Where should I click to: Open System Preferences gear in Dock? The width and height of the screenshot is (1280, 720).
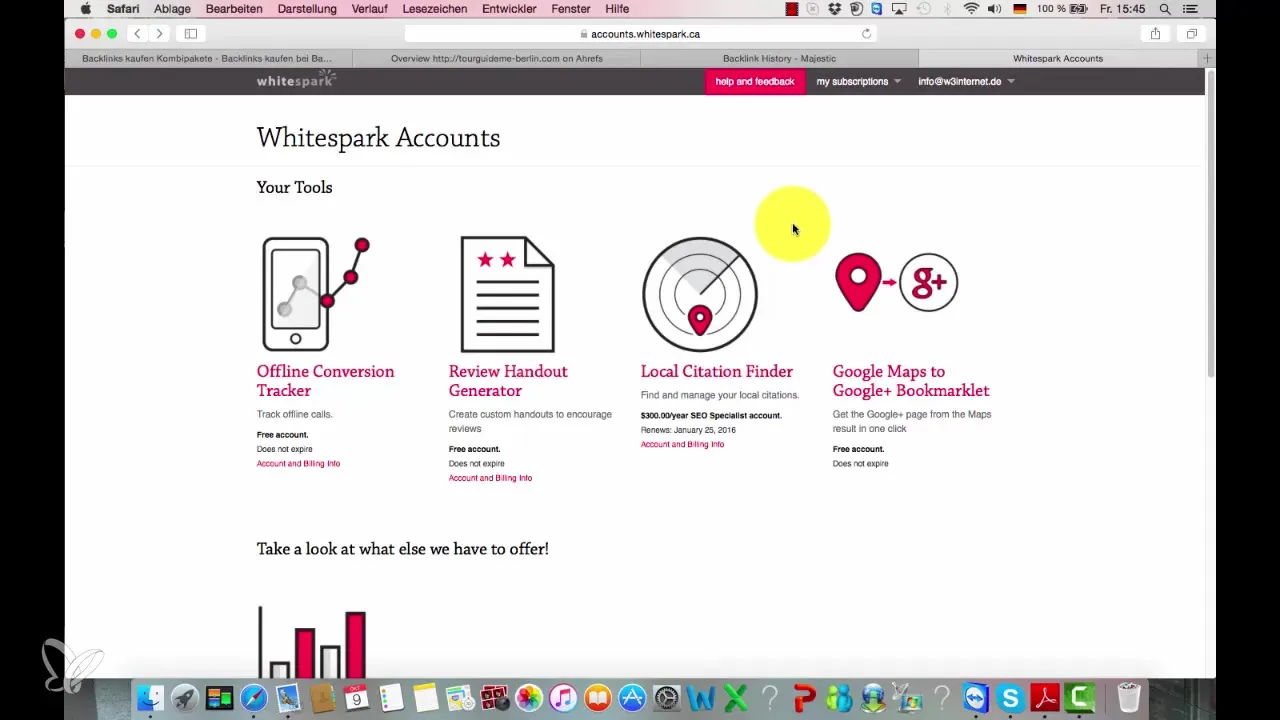(x=666, y=698)
